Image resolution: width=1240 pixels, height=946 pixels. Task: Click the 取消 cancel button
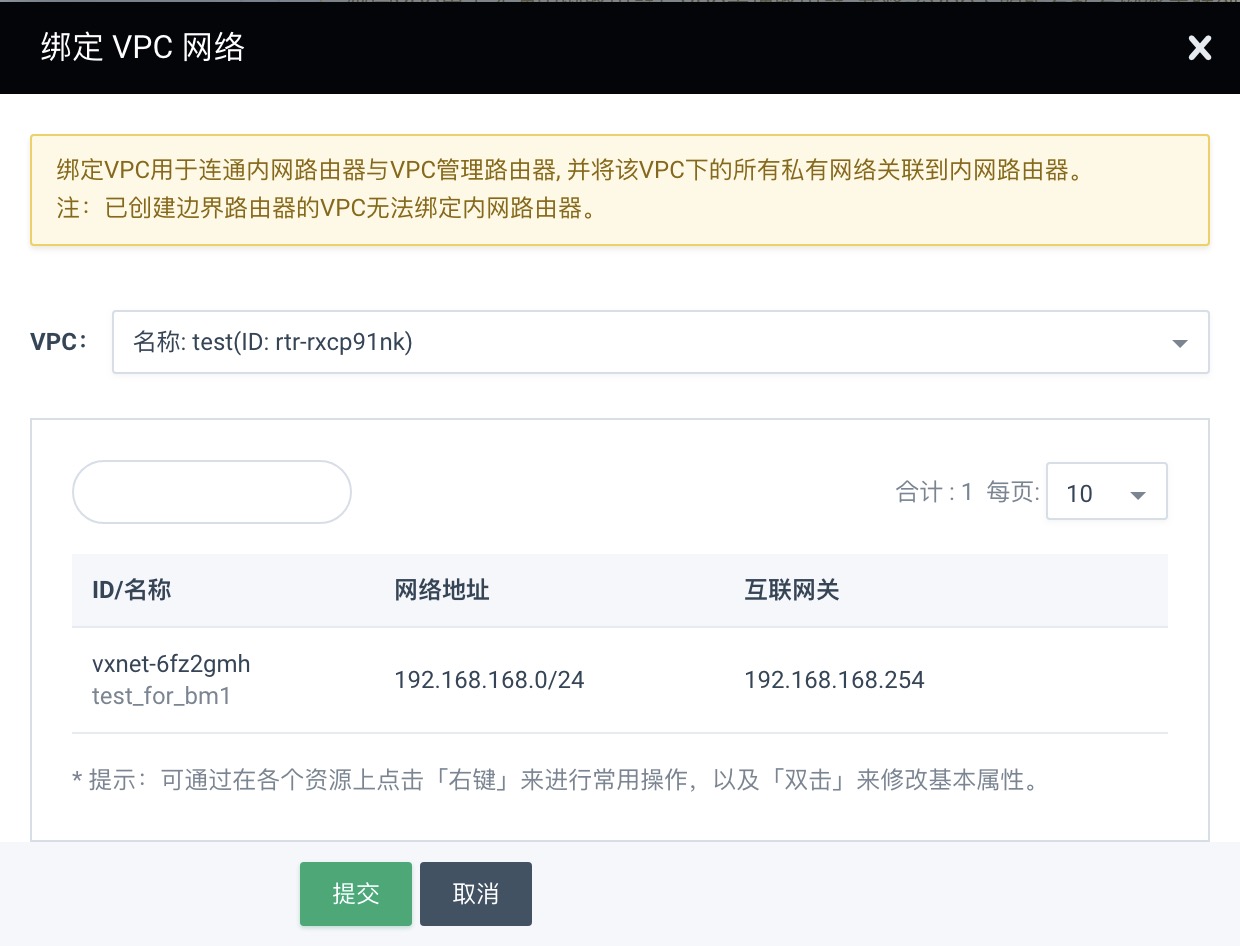click(x=475, y=893)
